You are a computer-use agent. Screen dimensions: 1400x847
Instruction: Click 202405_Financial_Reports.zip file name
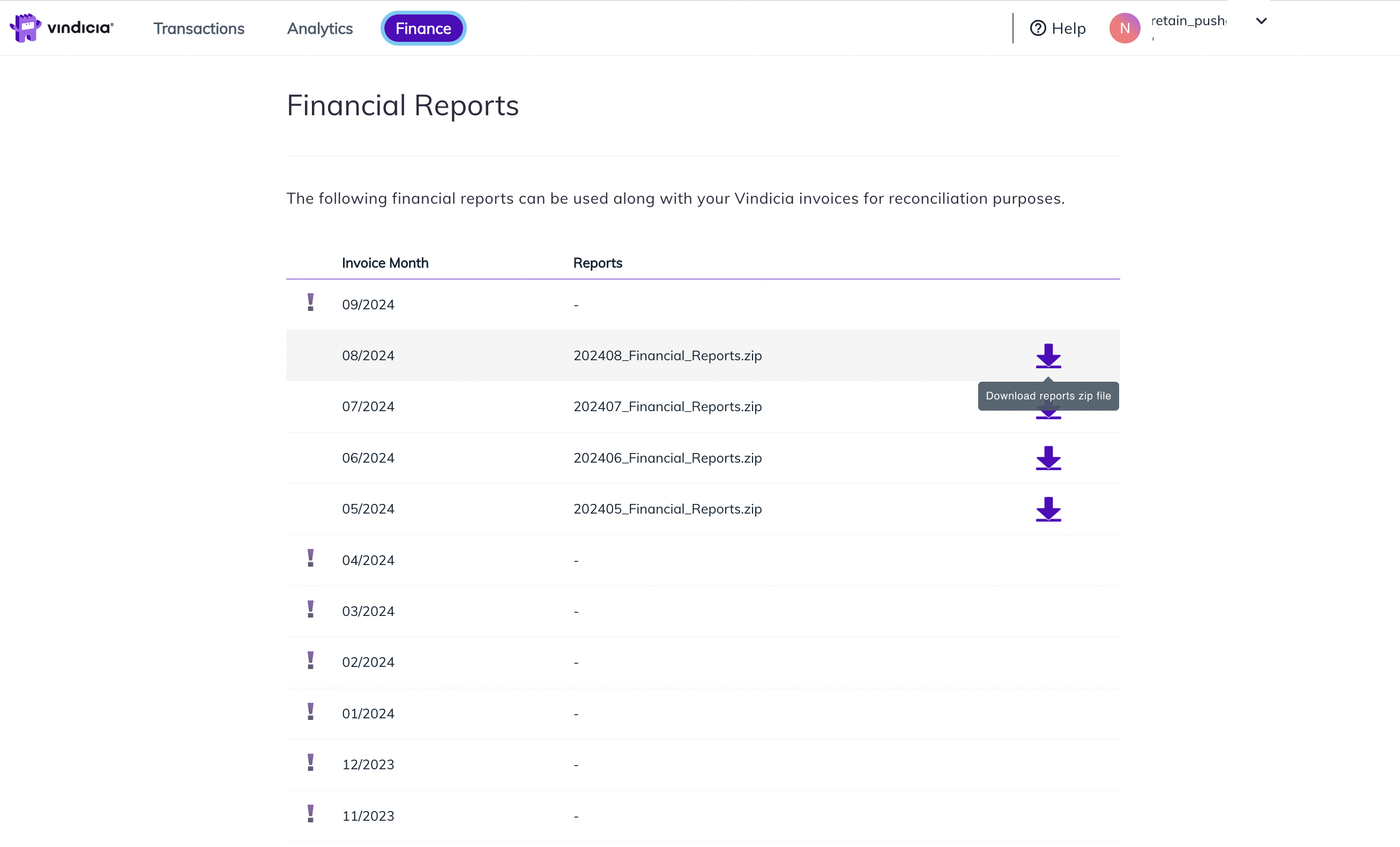pyautogui.click(x=668, y=509)
